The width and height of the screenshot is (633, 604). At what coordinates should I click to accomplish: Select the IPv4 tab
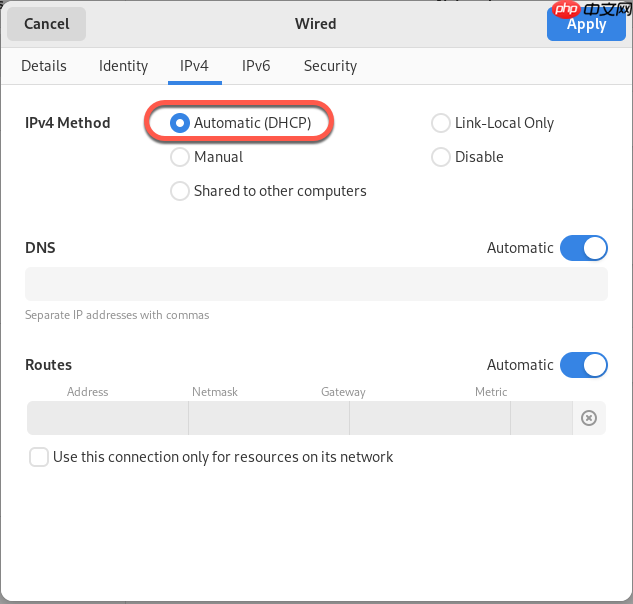(x=194, y=66)
